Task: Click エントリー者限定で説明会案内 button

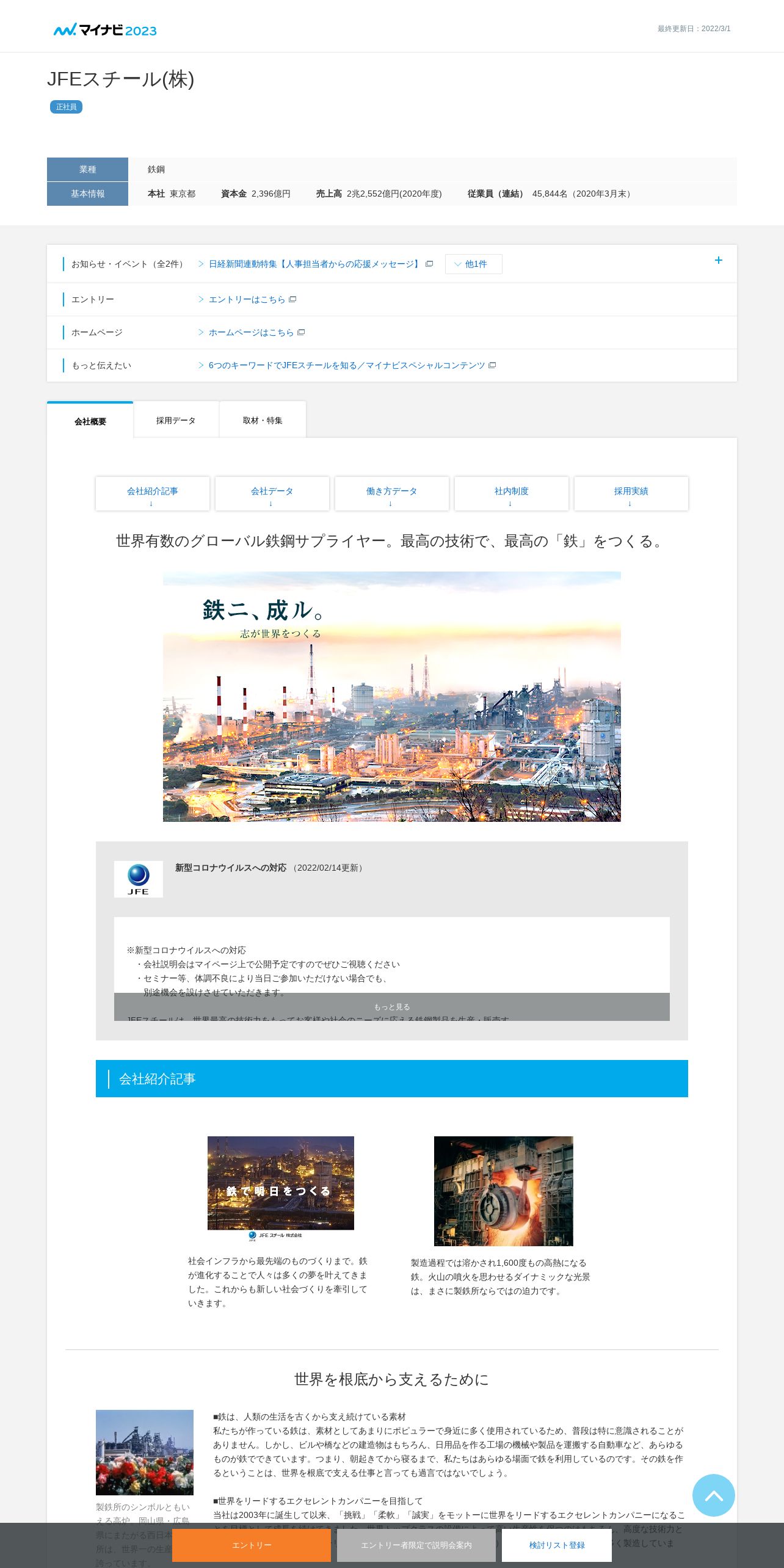Action: 416,1545
